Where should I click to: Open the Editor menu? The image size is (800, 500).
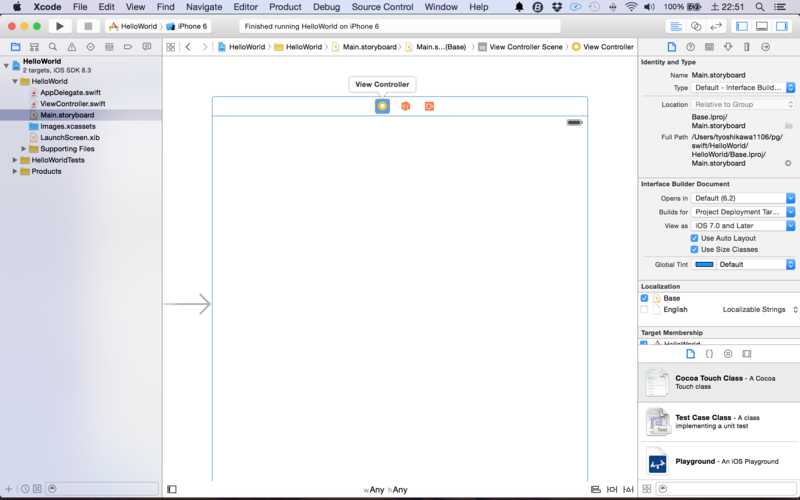tap(245, 7)
